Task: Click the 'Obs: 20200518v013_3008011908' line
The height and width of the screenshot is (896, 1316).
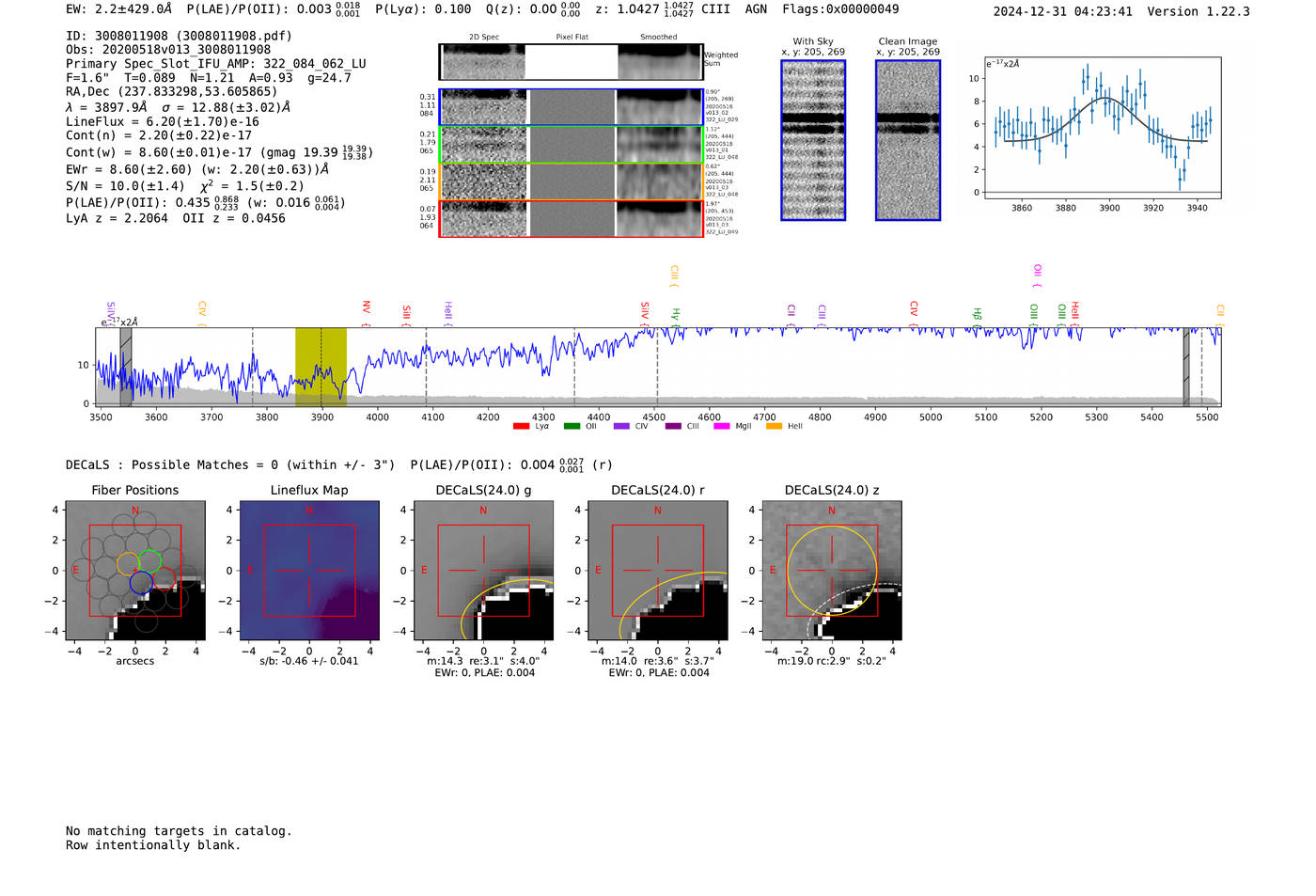Action: (x=168, y=50)
